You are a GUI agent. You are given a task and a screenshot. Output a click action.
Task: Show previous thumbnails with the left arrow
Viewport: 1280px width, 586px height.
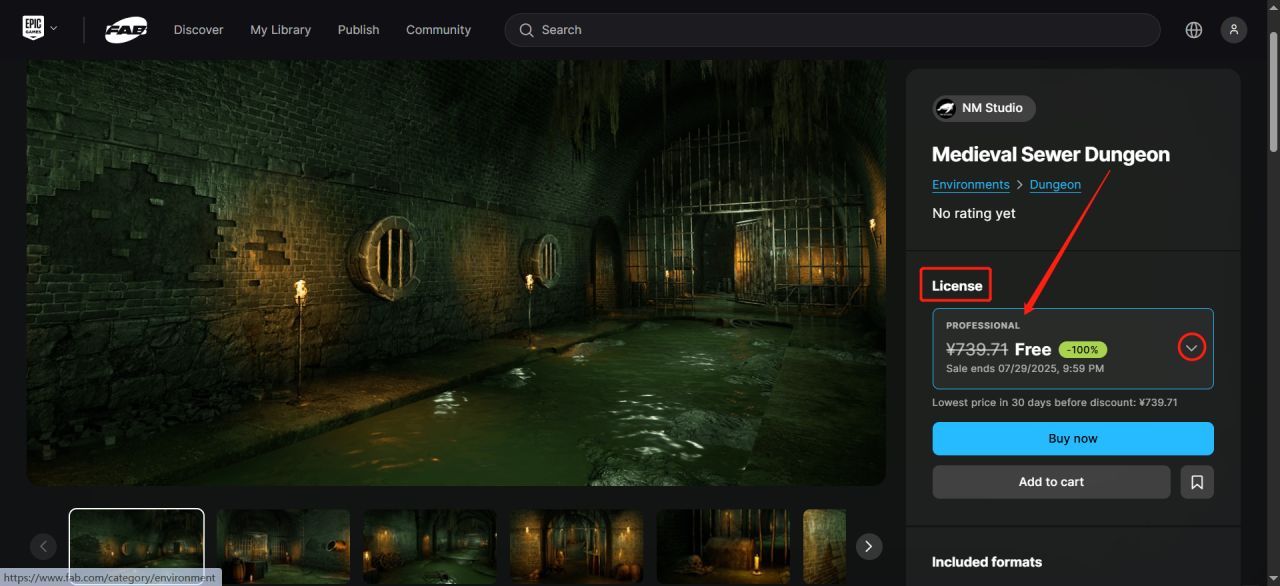[x=43, y=546]
